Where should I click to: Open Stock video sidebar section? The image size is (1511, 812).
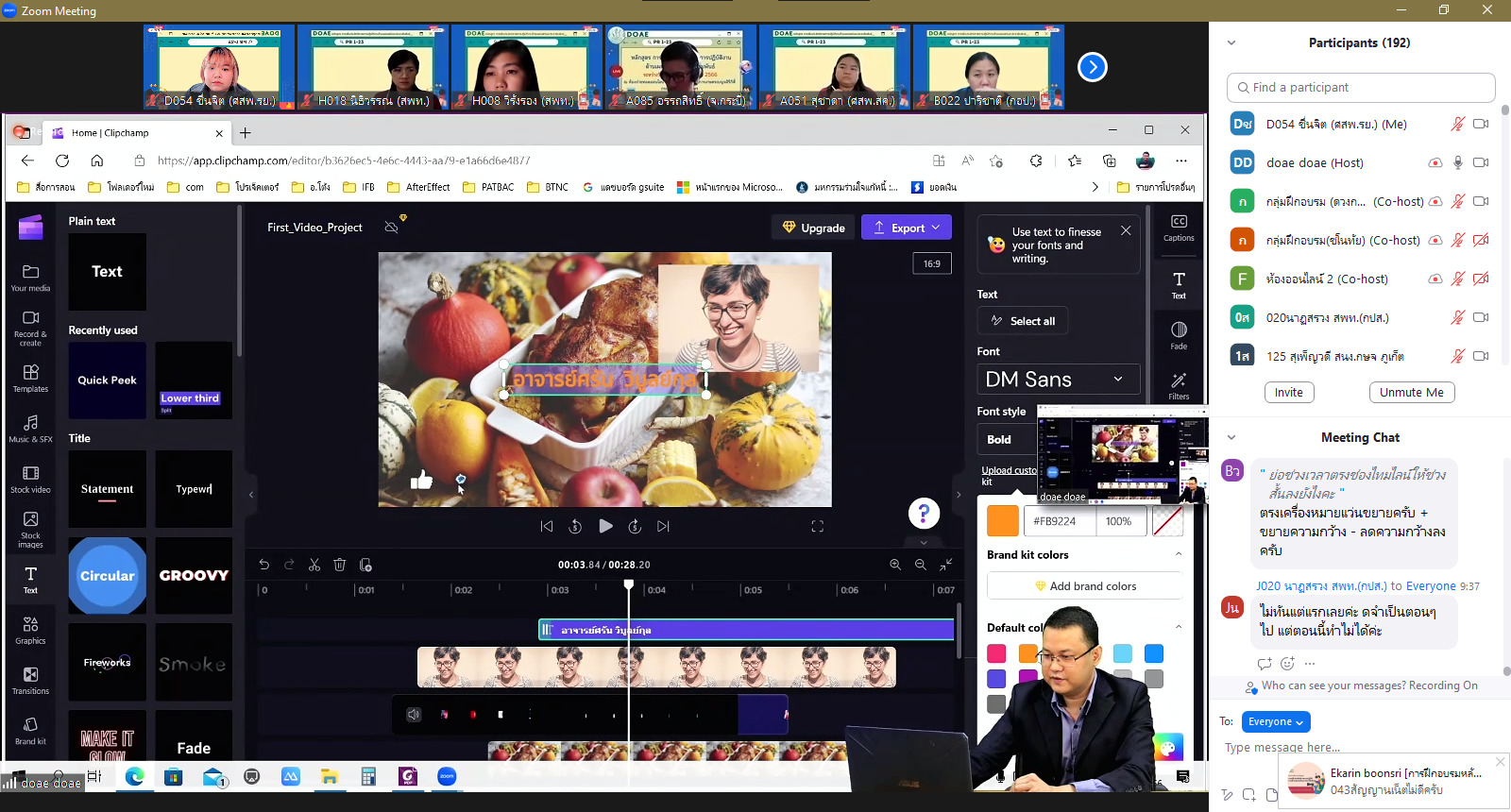tap(30, 479)
